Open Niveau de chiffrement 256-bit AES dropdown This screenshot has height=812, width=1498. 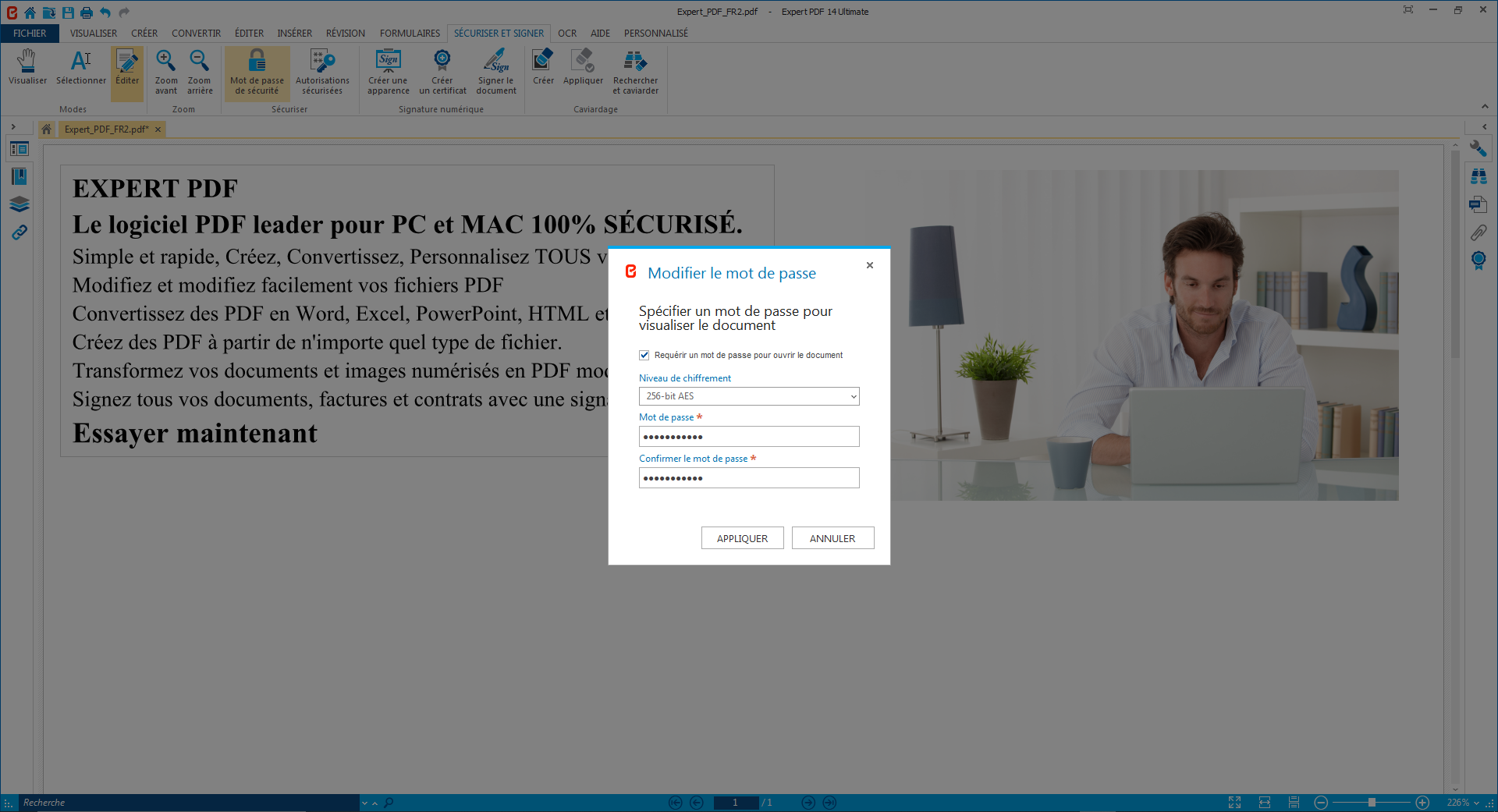coord(749,396)
